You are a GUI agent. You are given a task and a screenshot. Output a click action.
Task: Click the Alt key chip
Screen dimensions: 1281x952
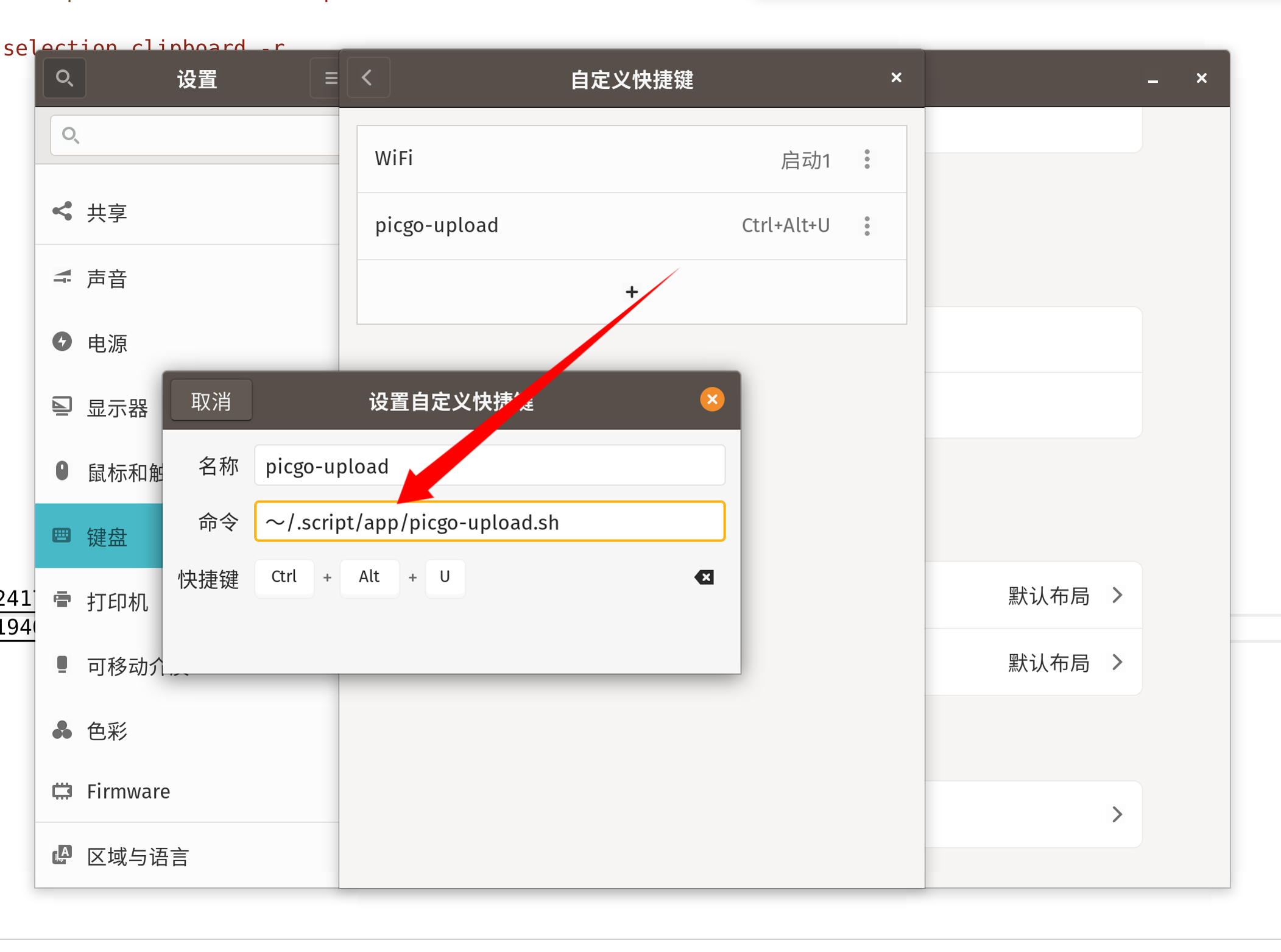pos(369,577)
